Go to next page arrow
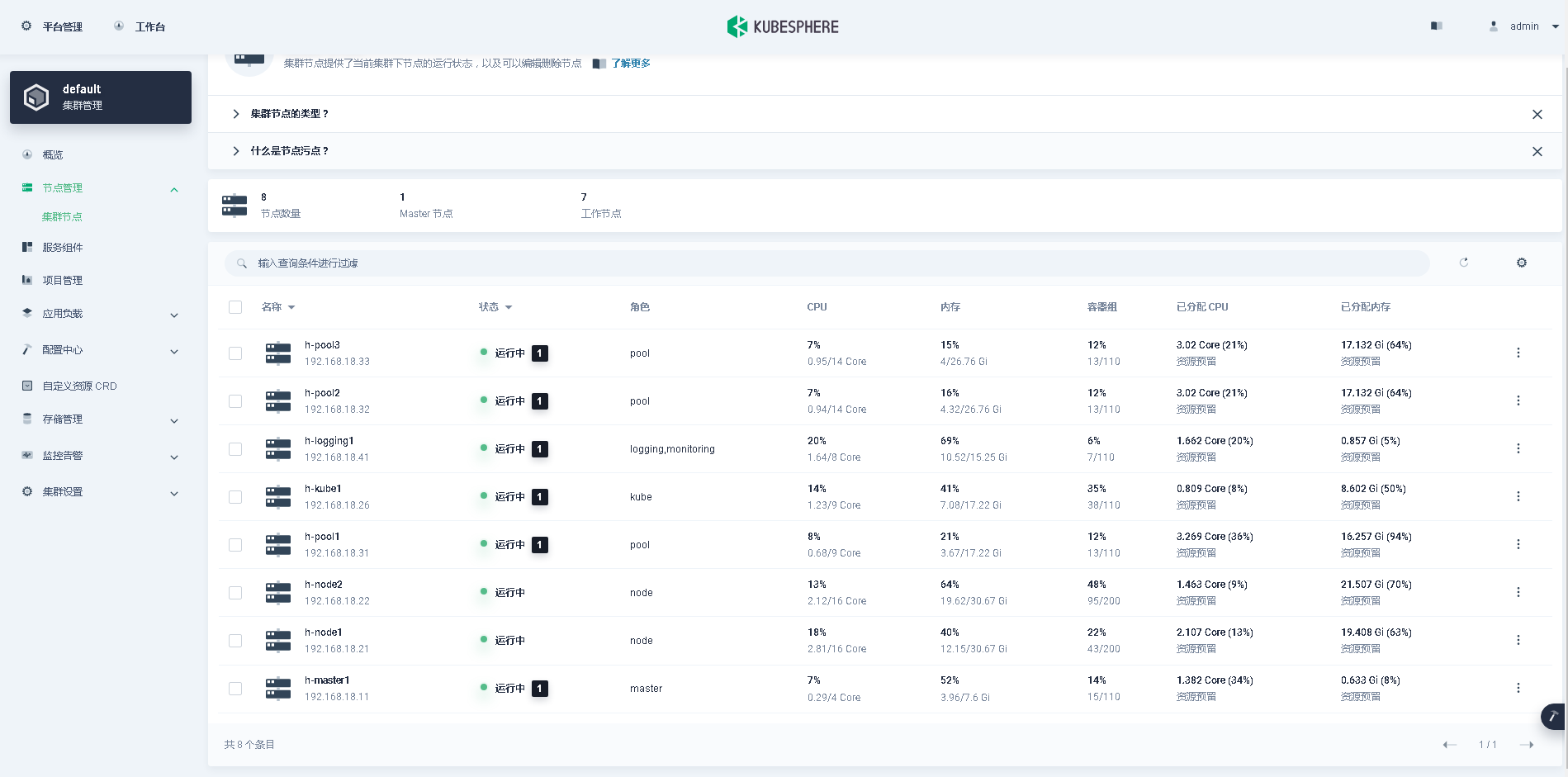The image size is (1568, 777). (1527, 745)
